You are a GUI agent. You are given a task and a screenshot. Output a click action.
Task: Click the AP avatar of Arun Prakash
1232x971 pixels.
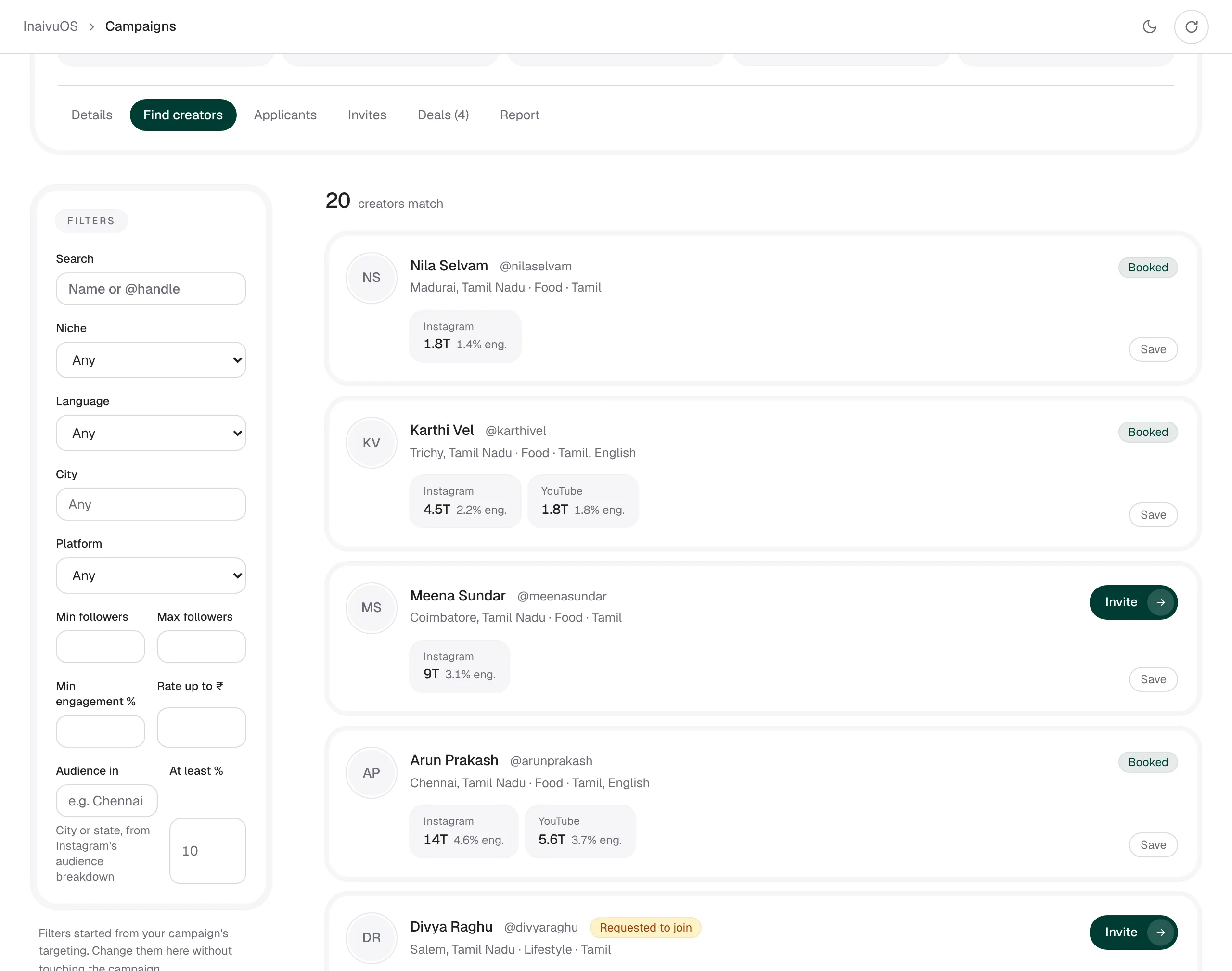(x=371, y=773)
